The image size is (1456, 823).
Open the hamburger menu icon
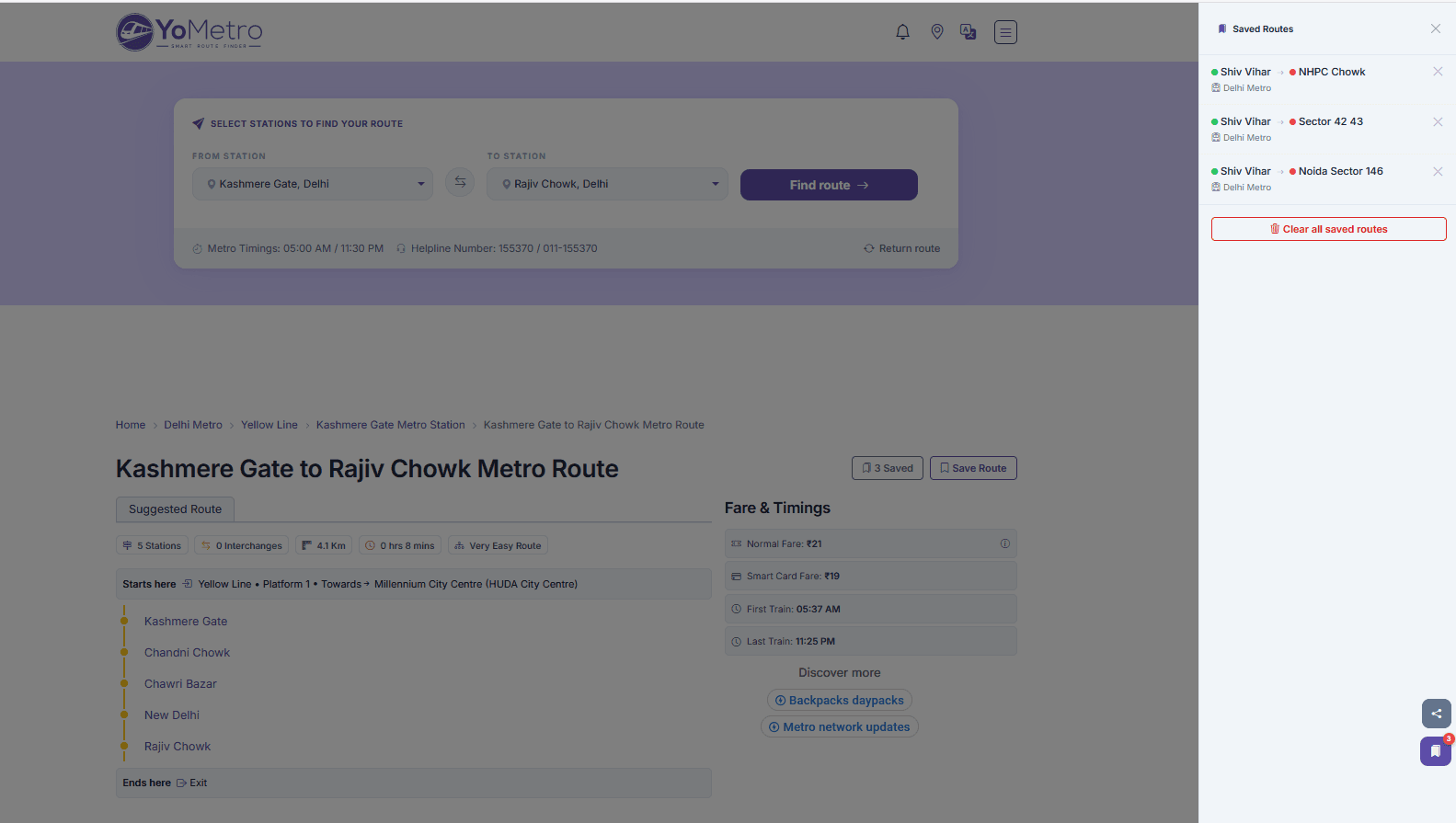[x=1005, y=32]
